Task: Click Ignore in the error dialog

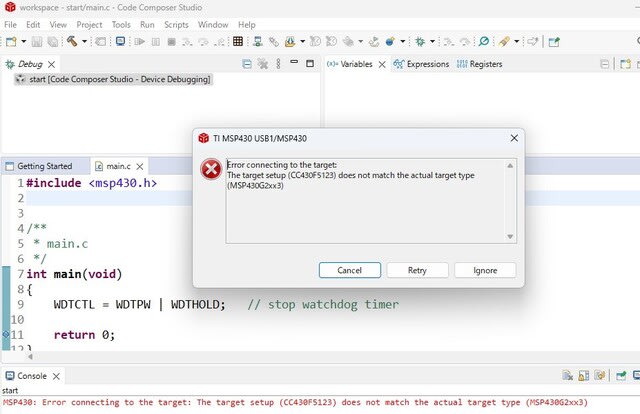Action: [485, 270]
